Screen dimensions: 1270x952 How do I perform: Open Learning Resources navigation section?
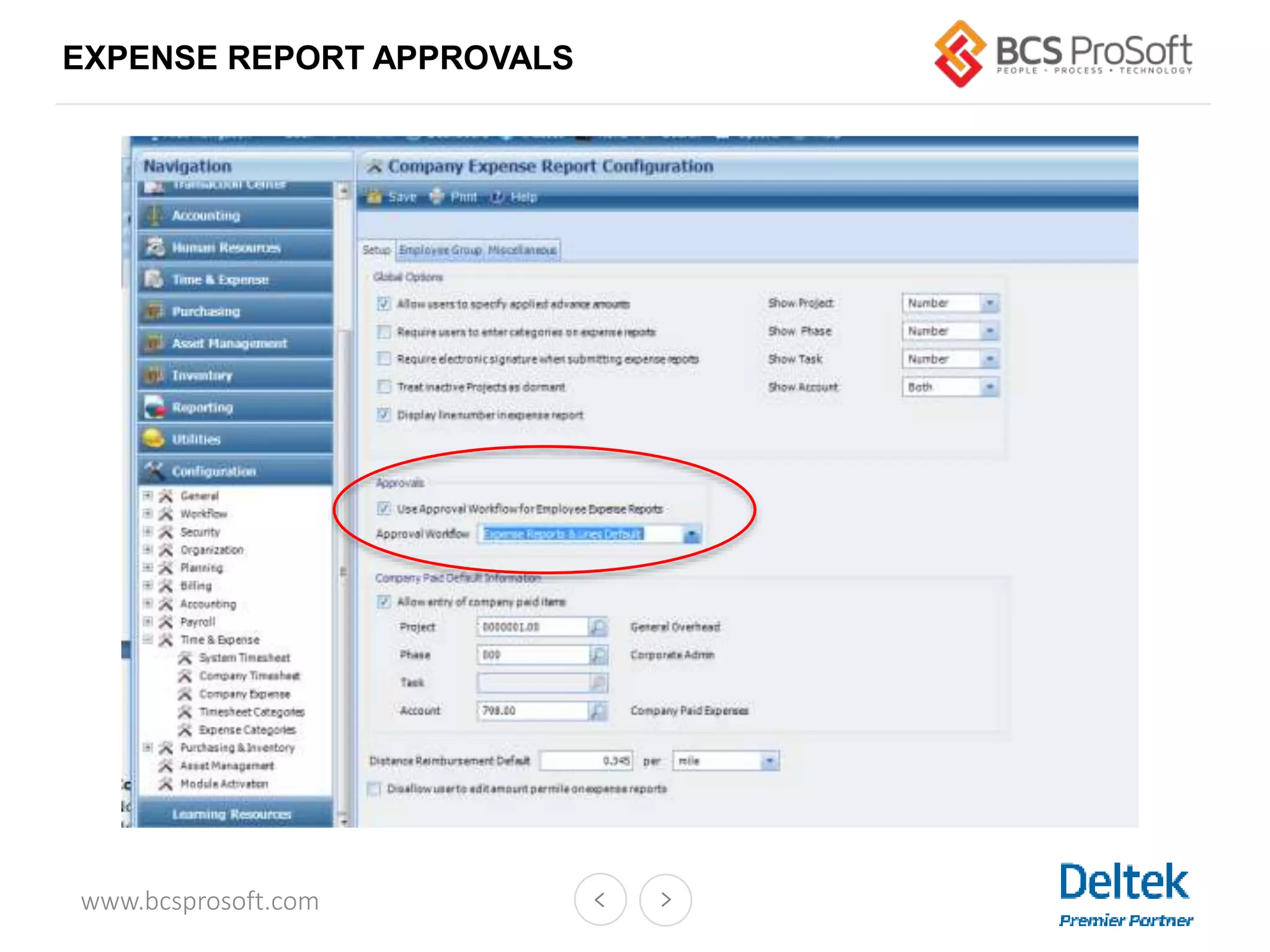coord(235,814)
